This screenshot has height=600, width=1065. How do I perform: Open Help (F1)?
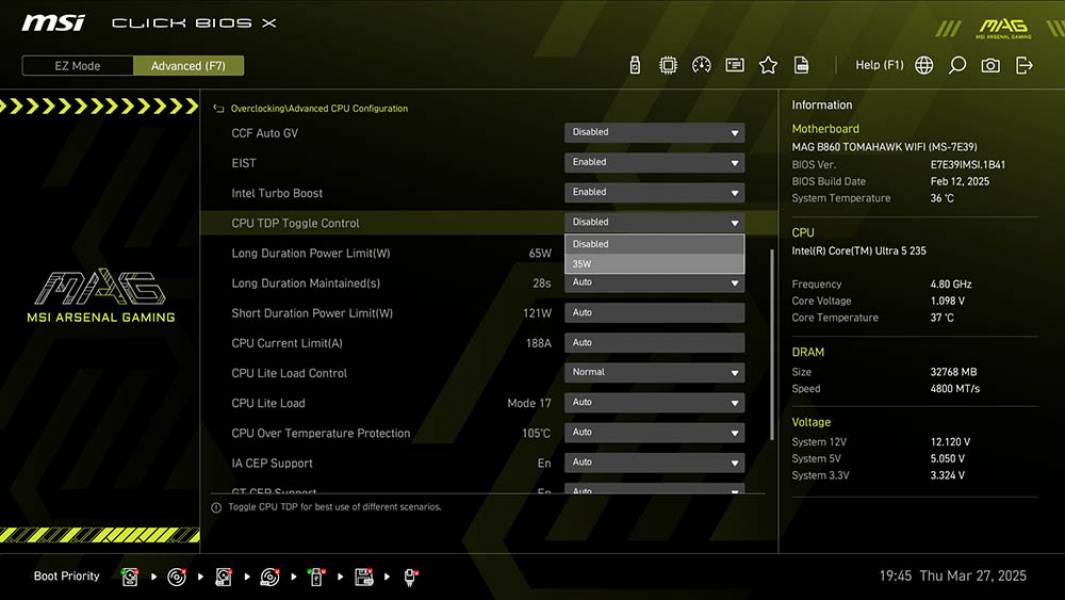tap(879, 65)
